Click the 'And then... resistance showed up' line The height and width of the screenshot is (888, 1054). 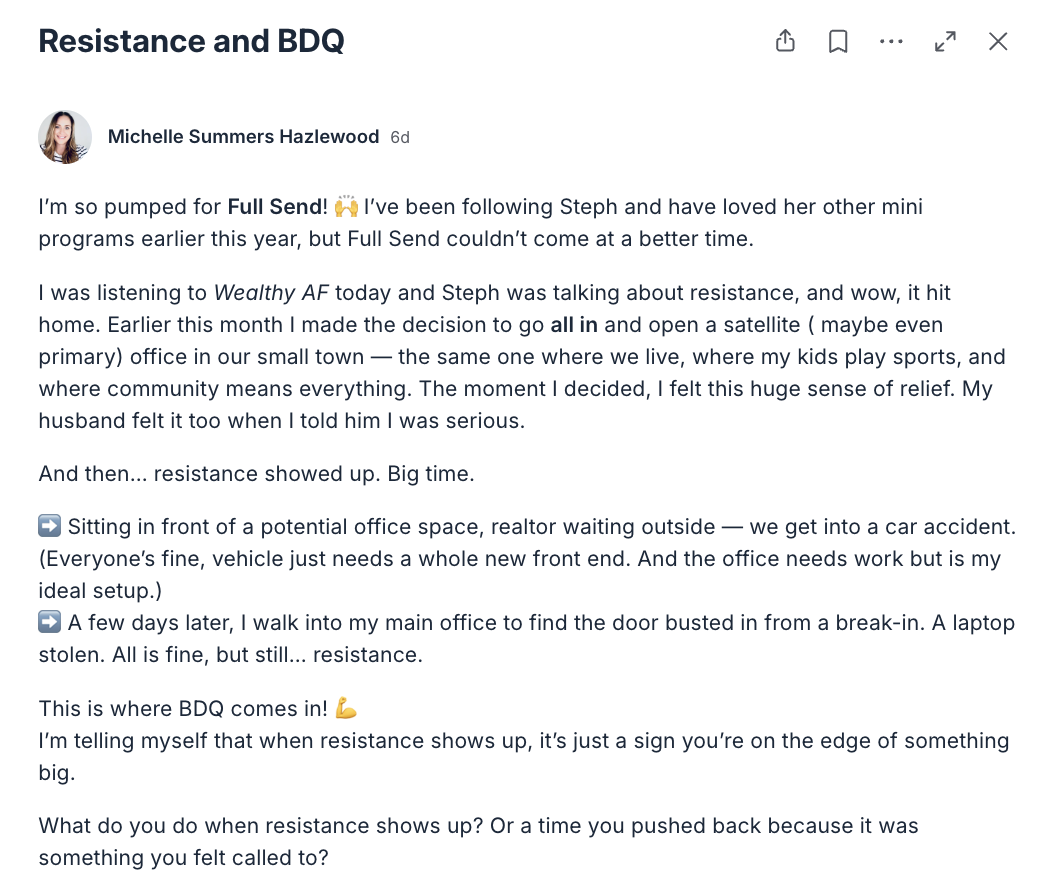tap(257, 474)
